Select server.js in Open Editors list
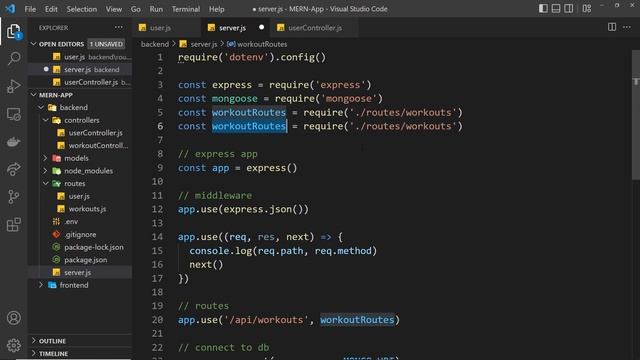The width and height of the screenshot is (640, 360). tap(80, 69)
